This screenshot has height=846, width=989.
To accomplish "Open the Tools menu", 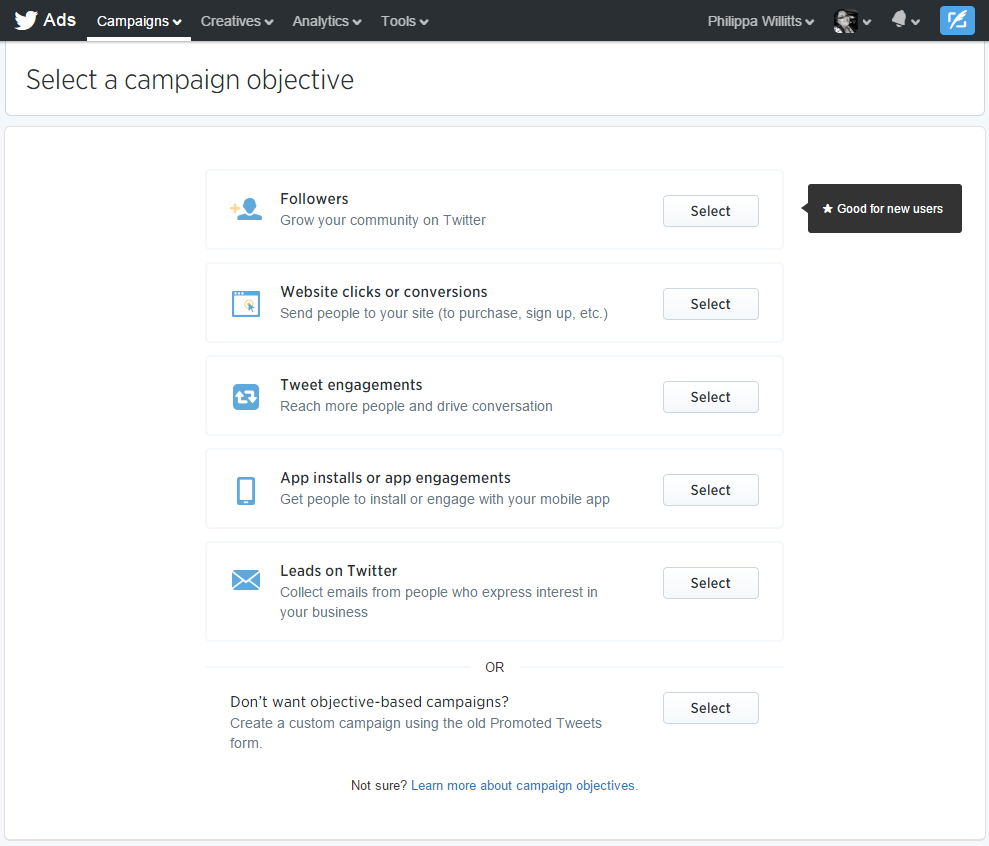I will (x=404, y=21).
